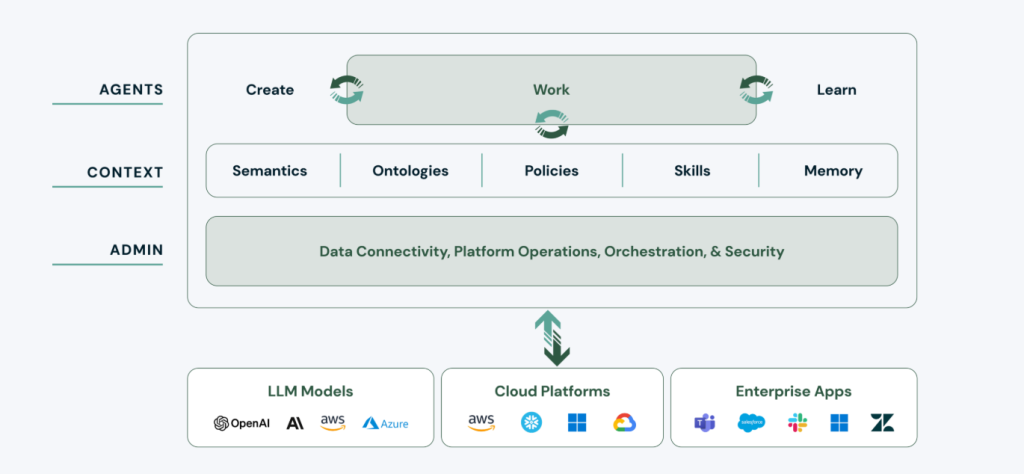The height and width of the screenshot is (474, 1024).
Task: Click the aws logo in LLM Models
Action: click(x=333, y=423)
